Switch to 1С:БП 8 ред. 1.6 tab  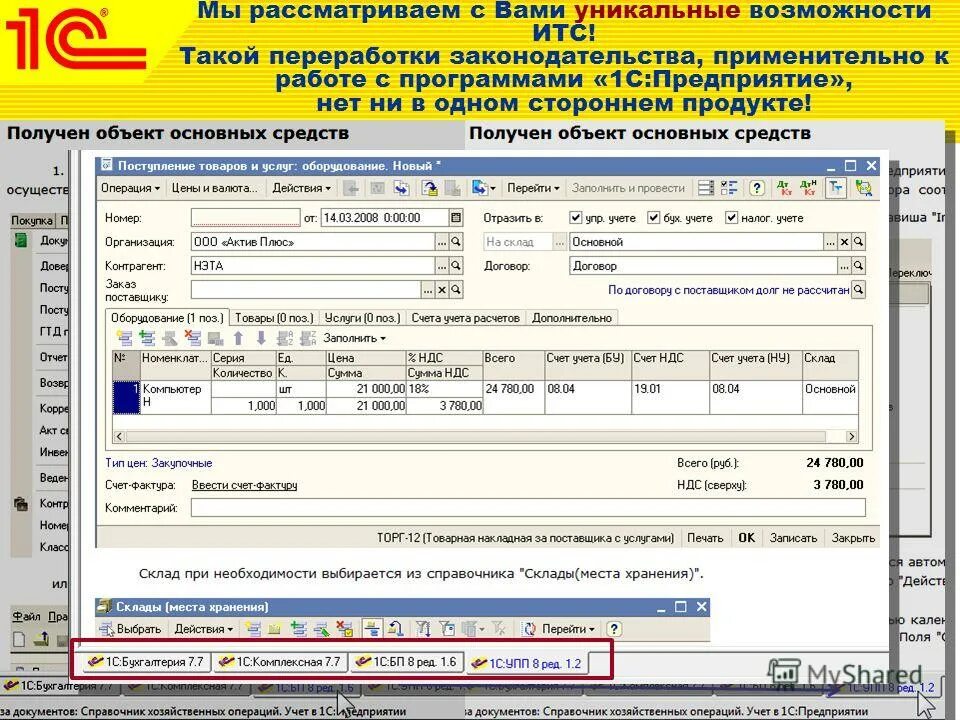coord(407,662)
